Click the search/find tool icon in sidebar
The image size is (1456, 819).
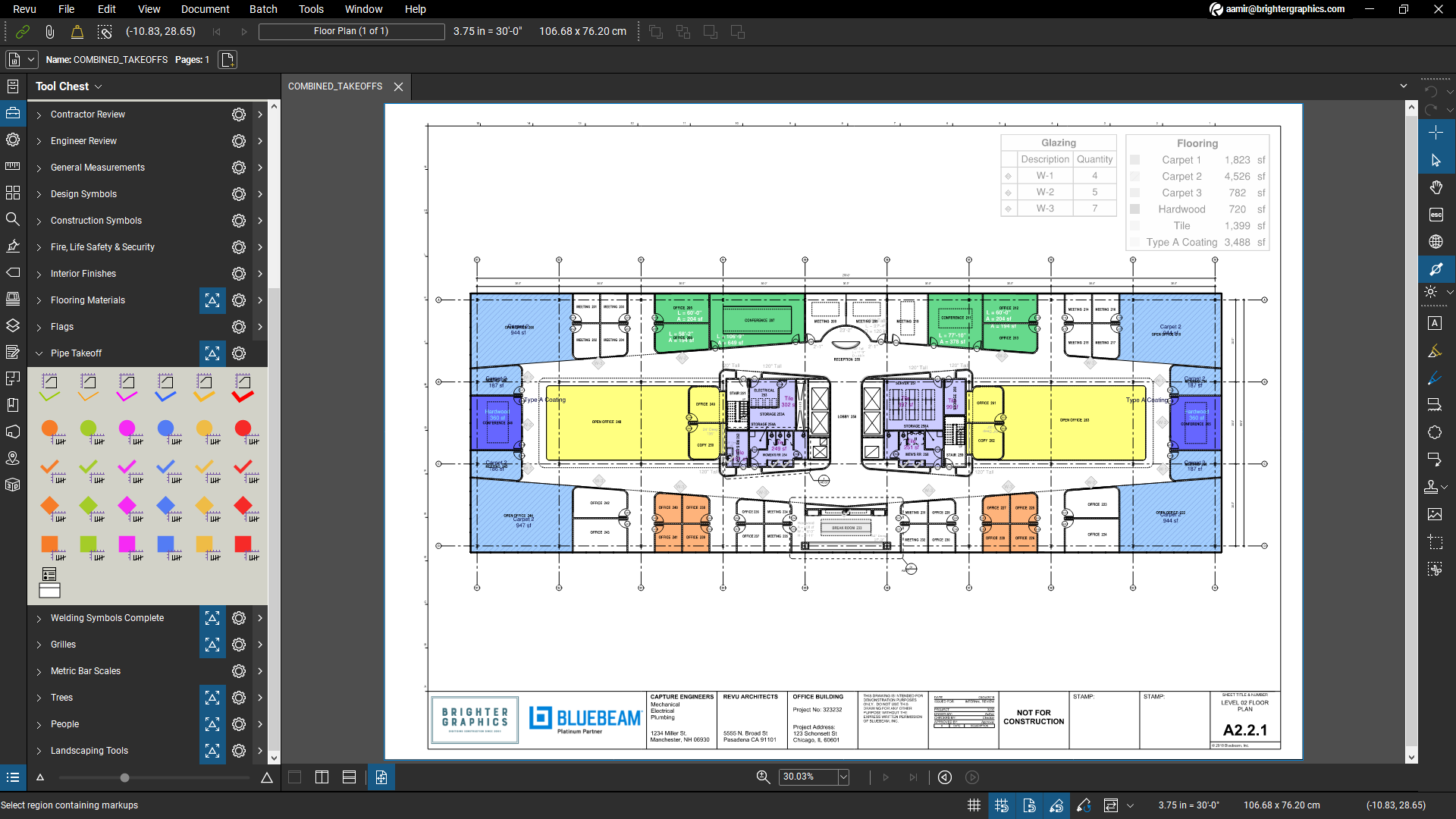(x=13, y=221)
